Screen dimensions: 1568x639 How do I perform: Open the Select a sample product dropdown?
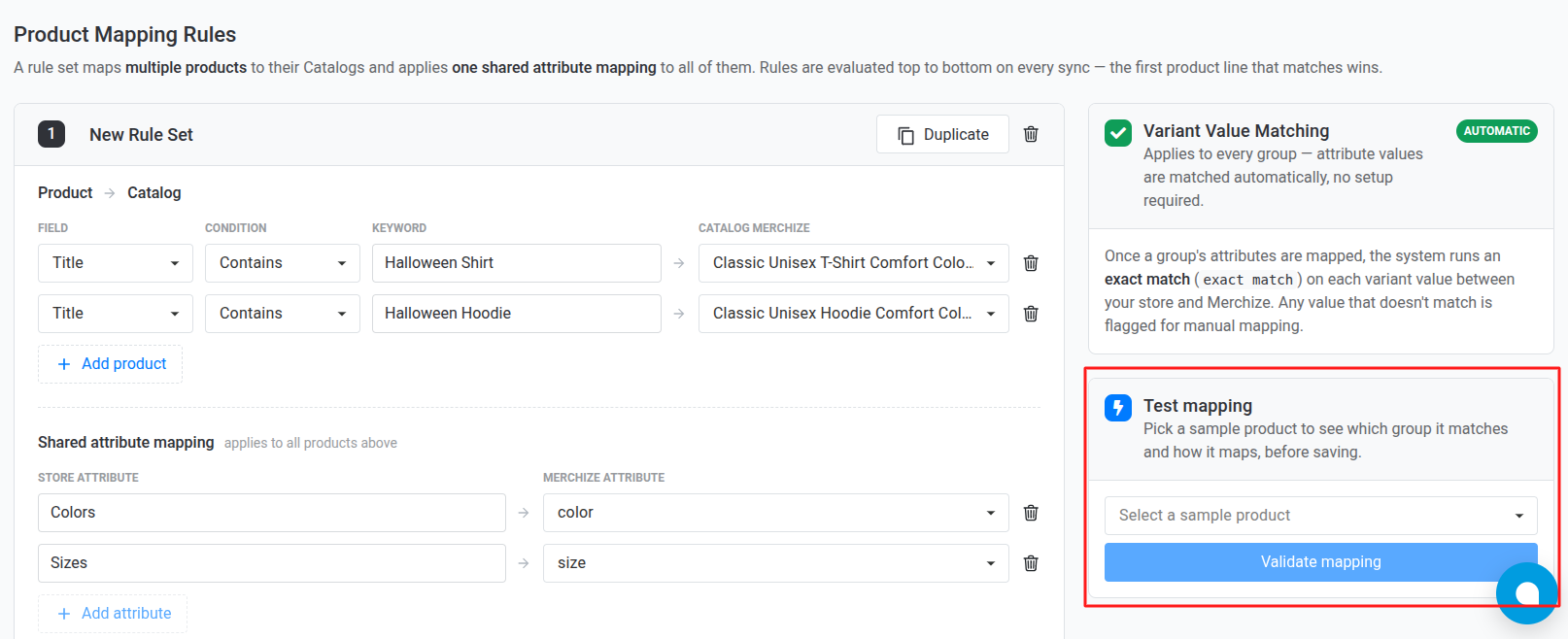click(1321, 516)
